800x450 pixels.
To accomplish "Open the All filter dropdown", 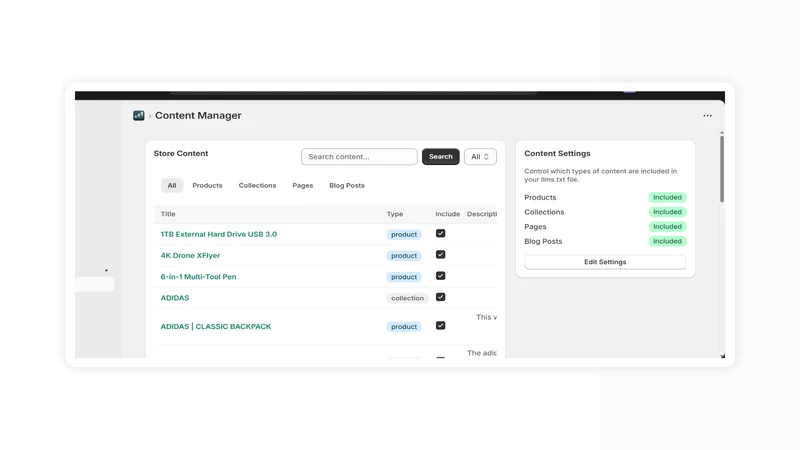I will pos(480,157).
